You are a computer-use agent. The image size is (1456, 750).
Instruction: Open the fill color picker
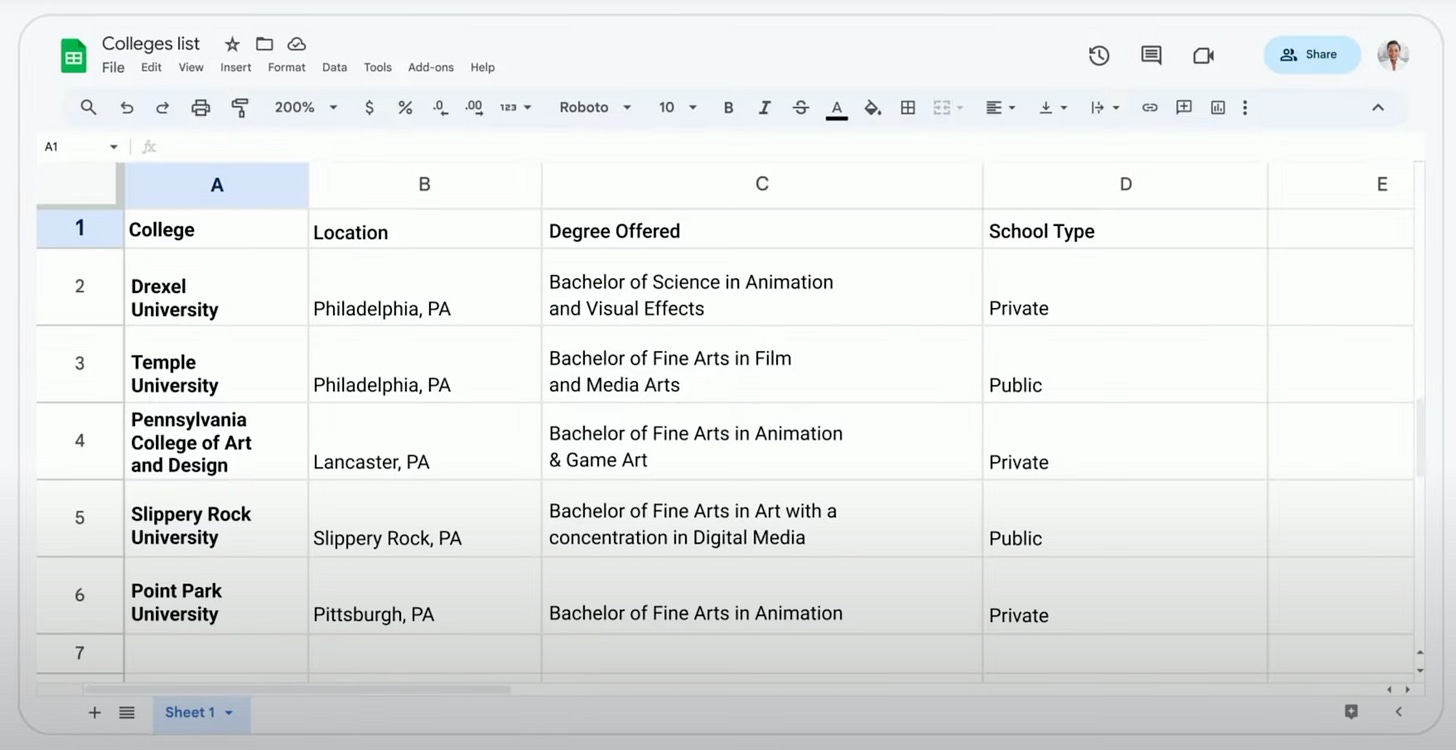[x=872, y=108]
